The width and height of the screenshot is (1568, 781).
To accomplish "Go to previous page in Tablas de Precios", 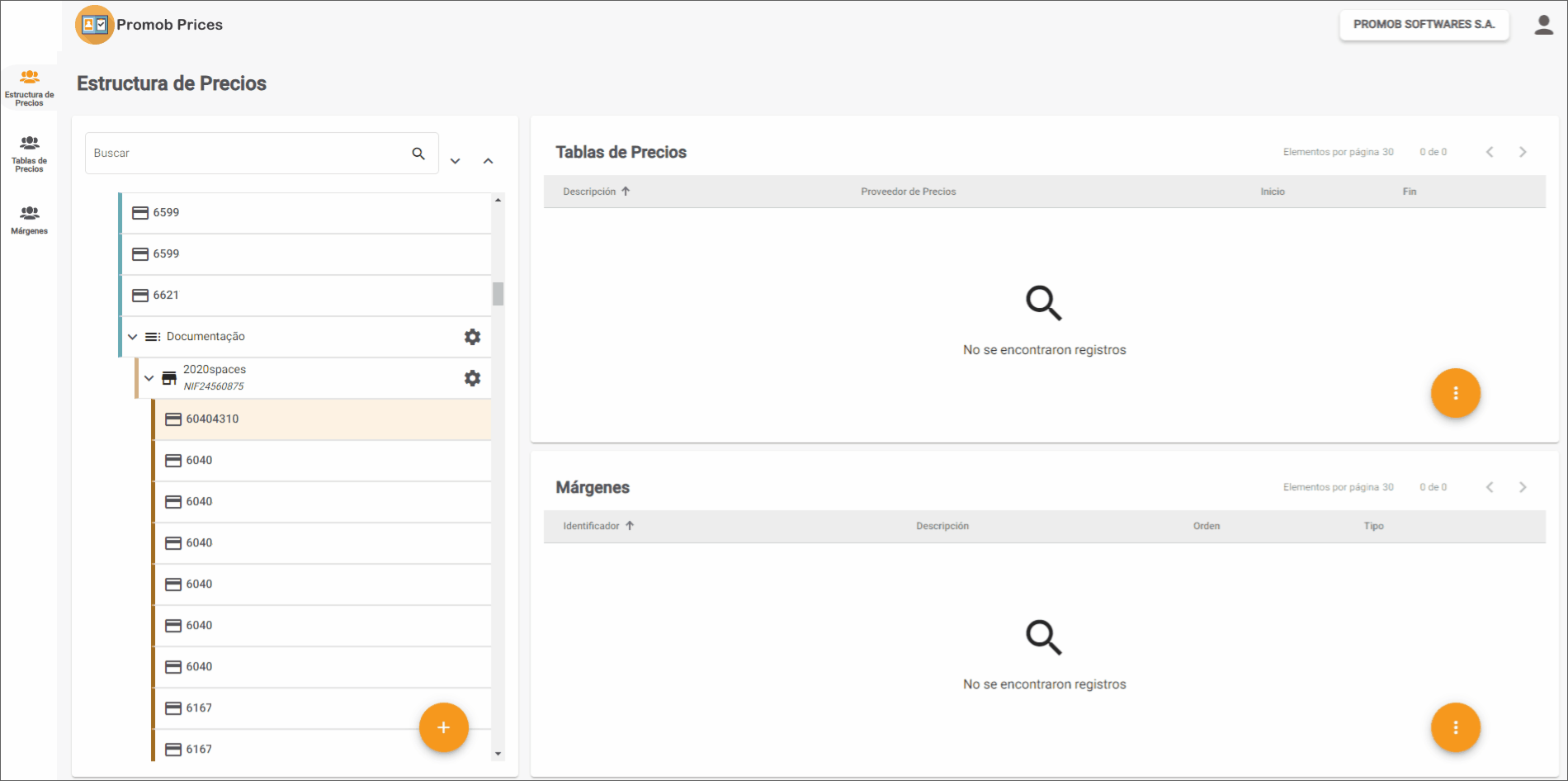I will 1490,152.
